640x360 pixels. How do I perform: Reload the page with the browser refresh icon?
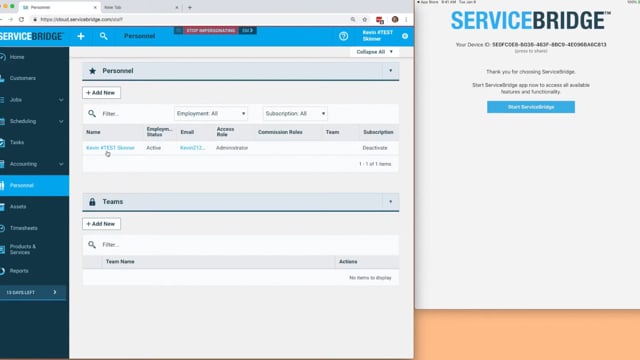point(22,19)
